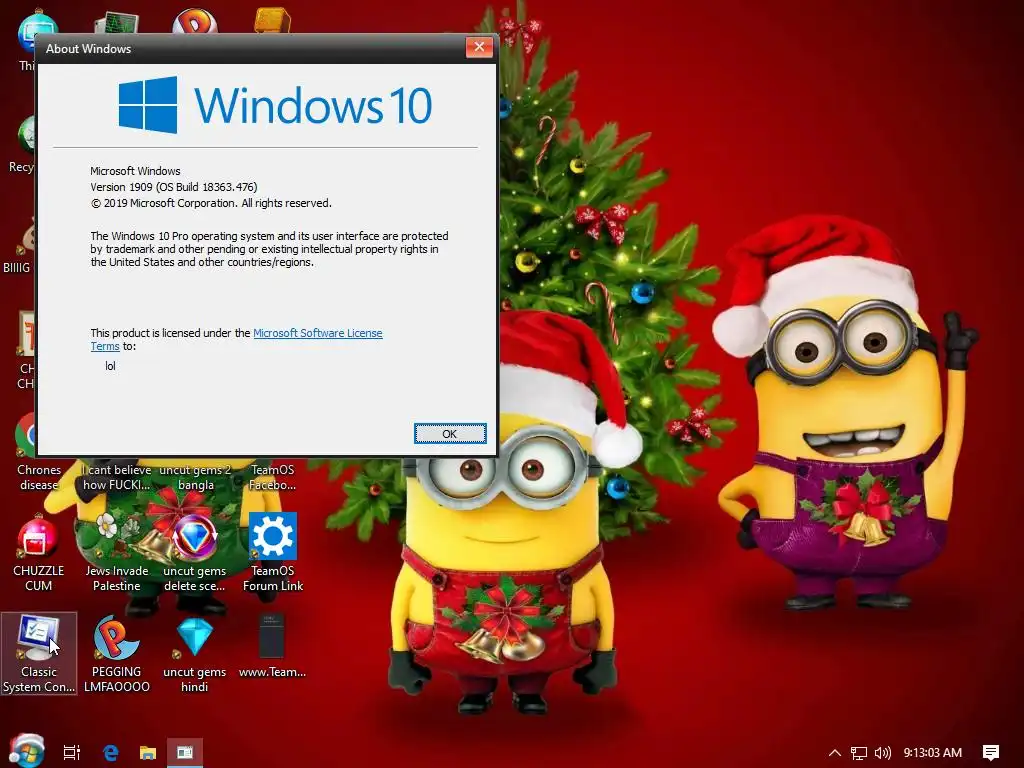
Task: Open the volume tray icon
Action: [882, 753]
